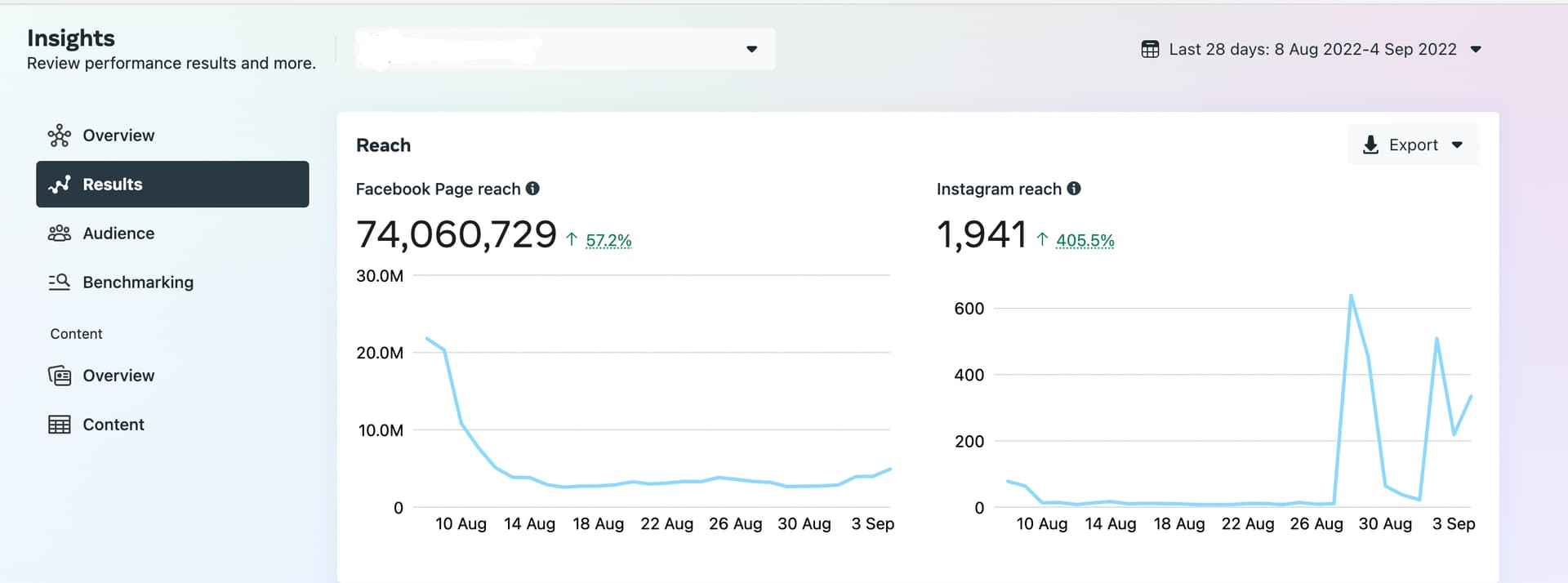Click the calendar icon for date range
The width and height of the screenshot is (1568, 583).
[1150, 49]
